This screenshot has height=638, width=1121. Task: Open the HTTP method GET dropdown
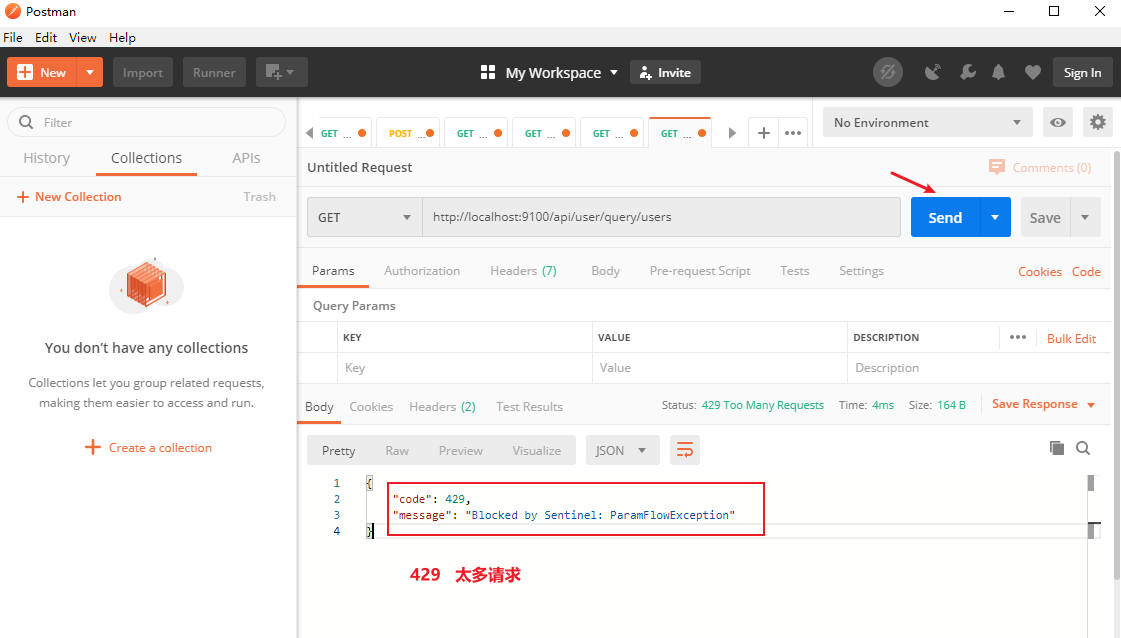click(x=365, y=217)
